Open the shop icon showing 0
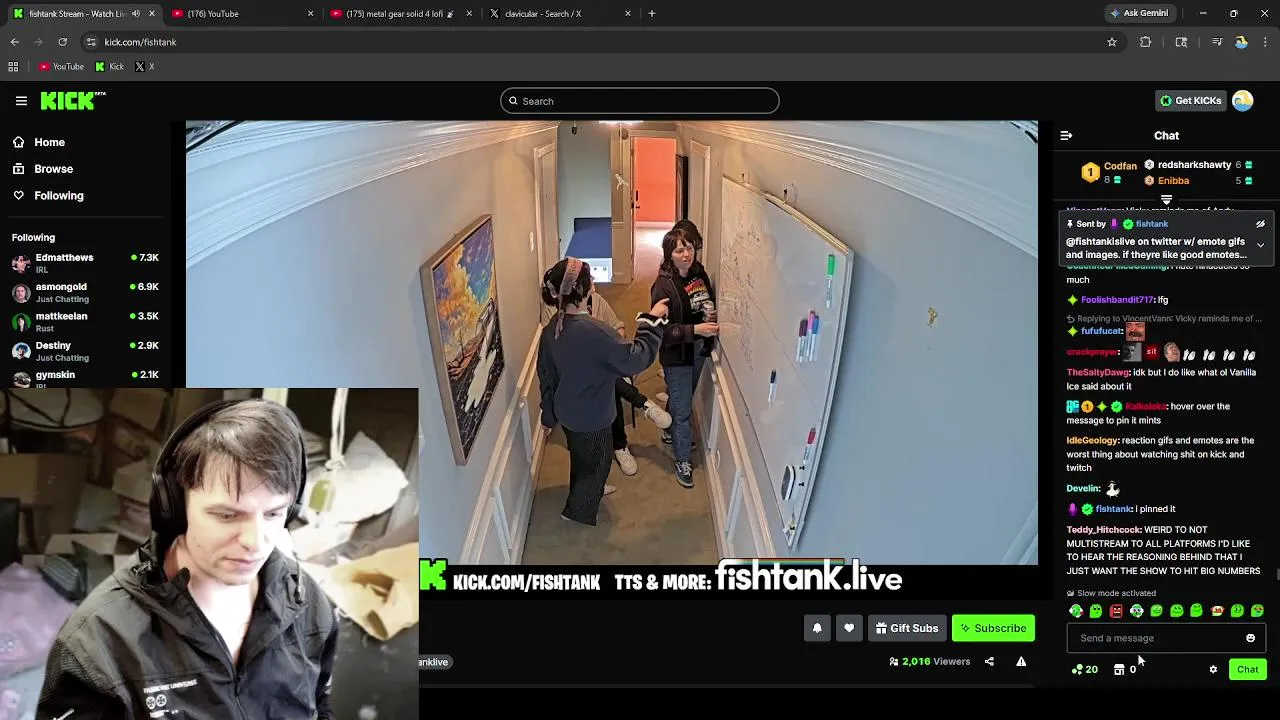This screenshot has width=1280, height=720. (1125, 669)
